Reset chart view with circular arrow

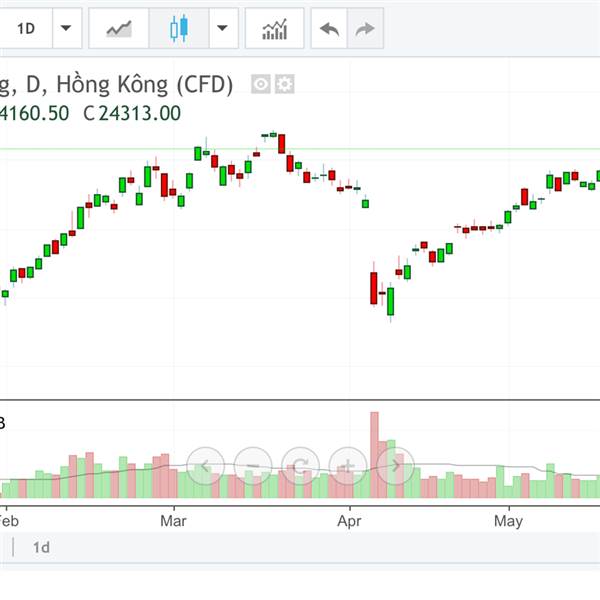[x=300, y=466]
